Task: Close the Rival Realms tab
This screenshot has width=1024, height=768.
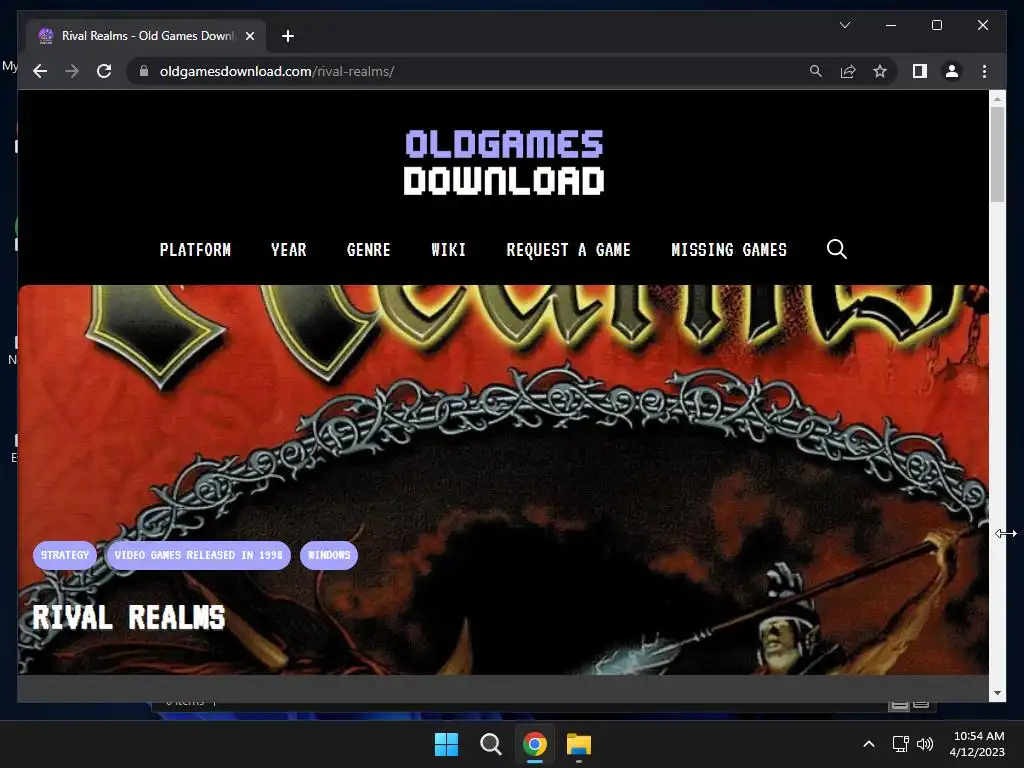Action: [249, 36]
